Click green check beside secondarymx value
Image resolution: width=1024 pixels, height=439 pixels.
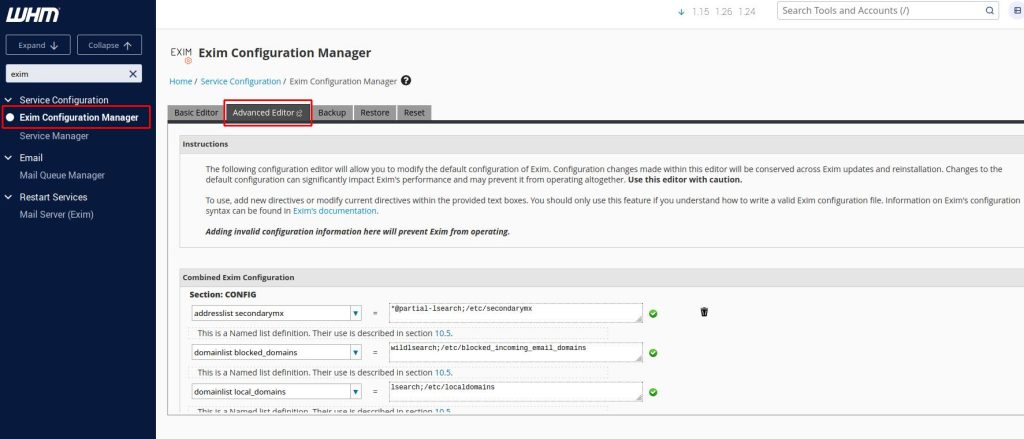653,313
